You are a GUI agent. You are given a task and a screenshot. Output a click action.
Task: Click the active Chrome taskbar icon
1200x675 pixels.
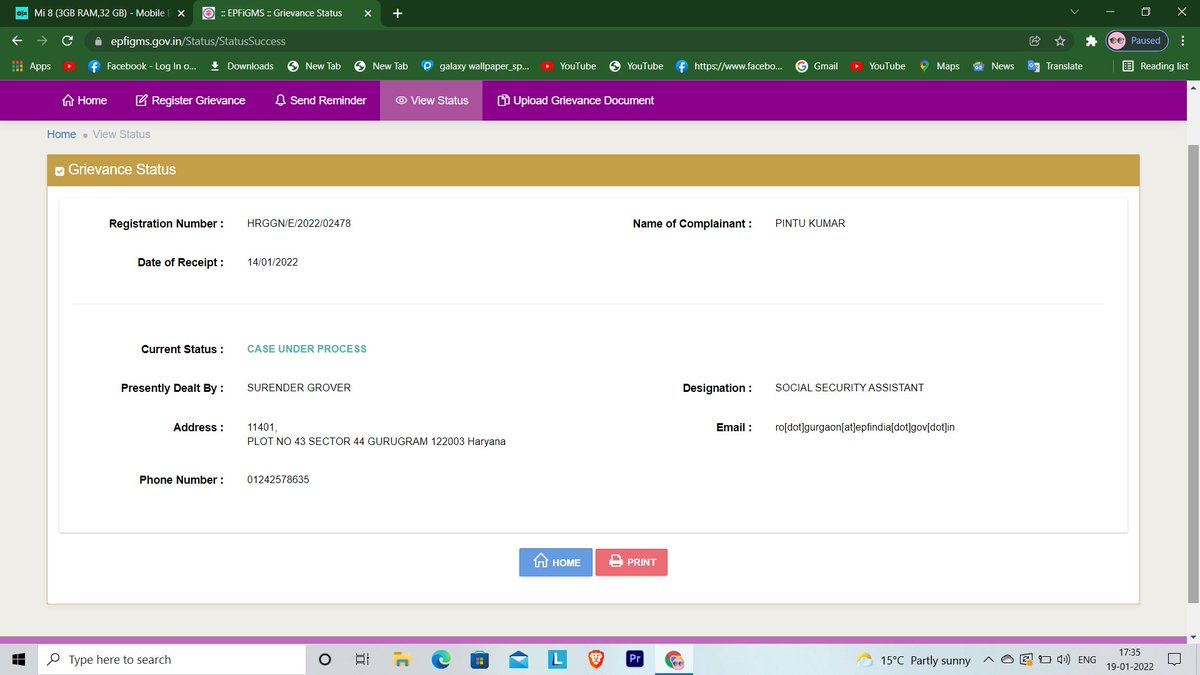click(675, 660)
